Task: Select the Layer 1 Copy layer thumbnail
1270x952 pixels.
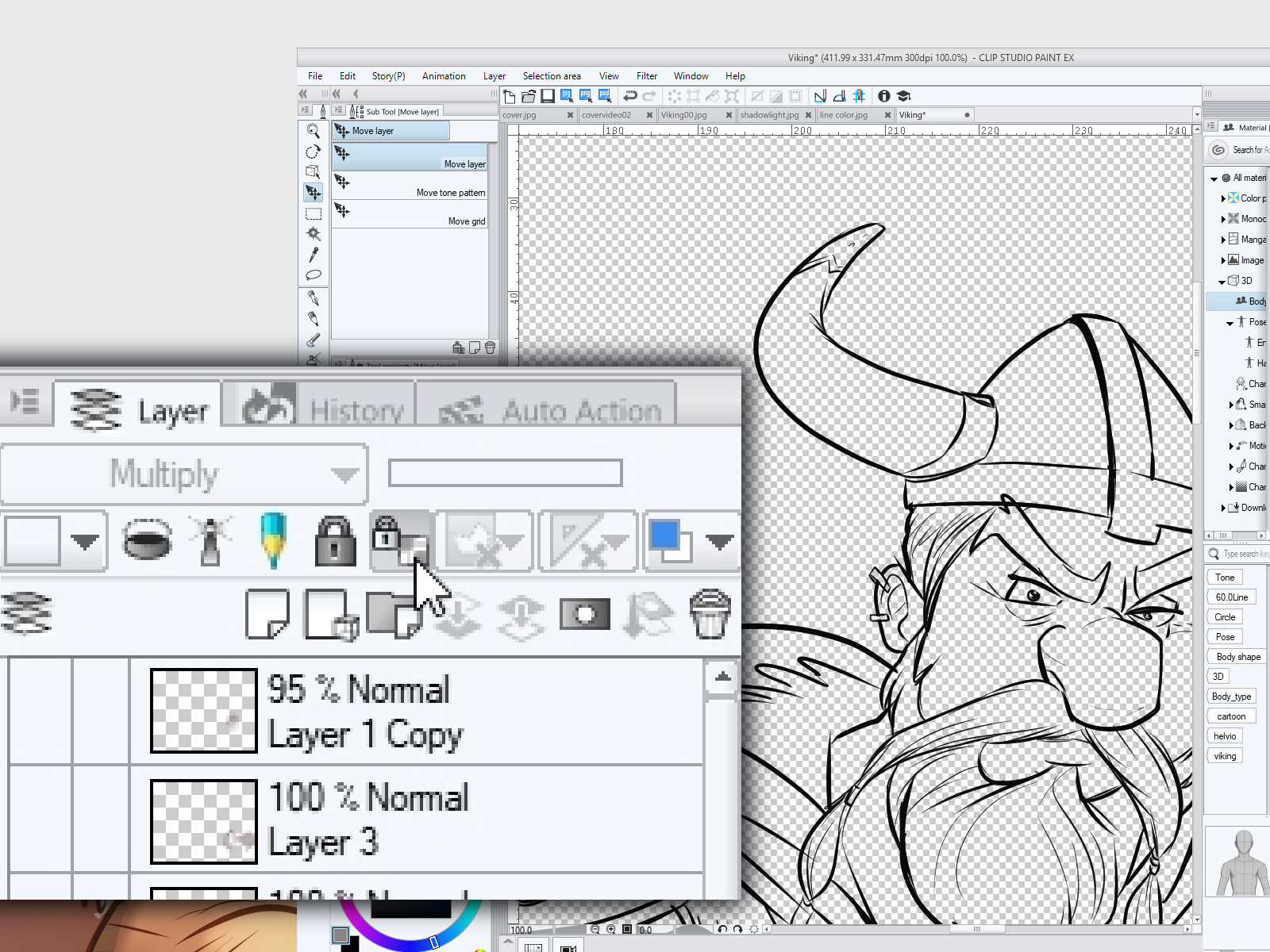Action: pos(204,711)
